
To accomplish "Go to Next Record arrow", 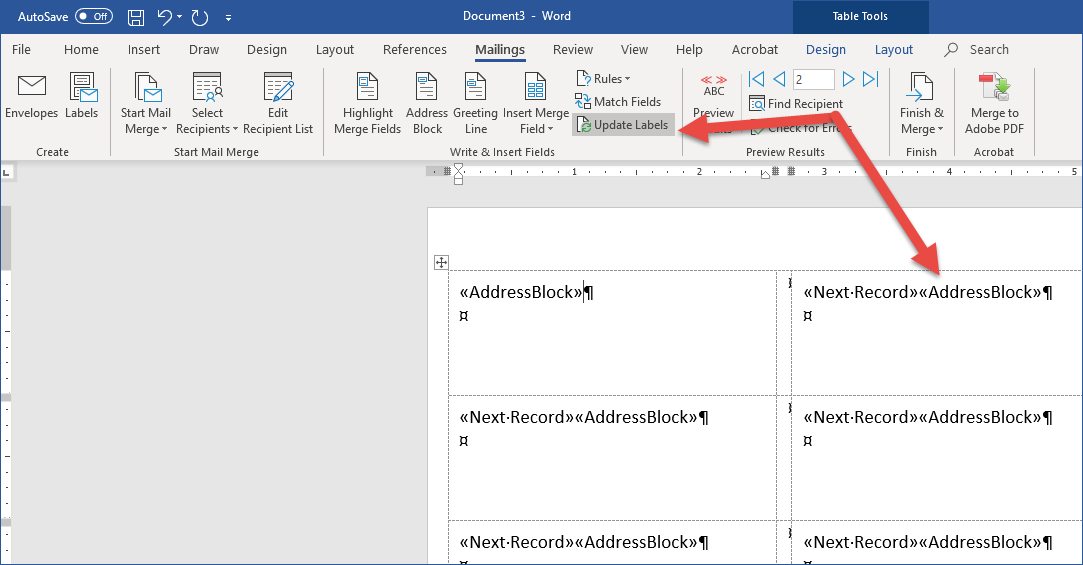I will point(848,79).
